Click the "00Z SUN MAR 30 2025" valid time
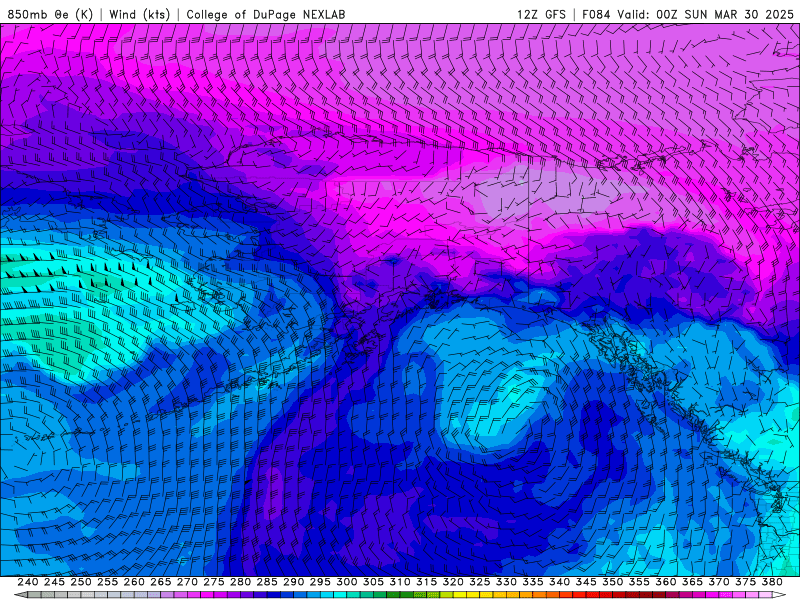800x600 pixels. point(725,14)
